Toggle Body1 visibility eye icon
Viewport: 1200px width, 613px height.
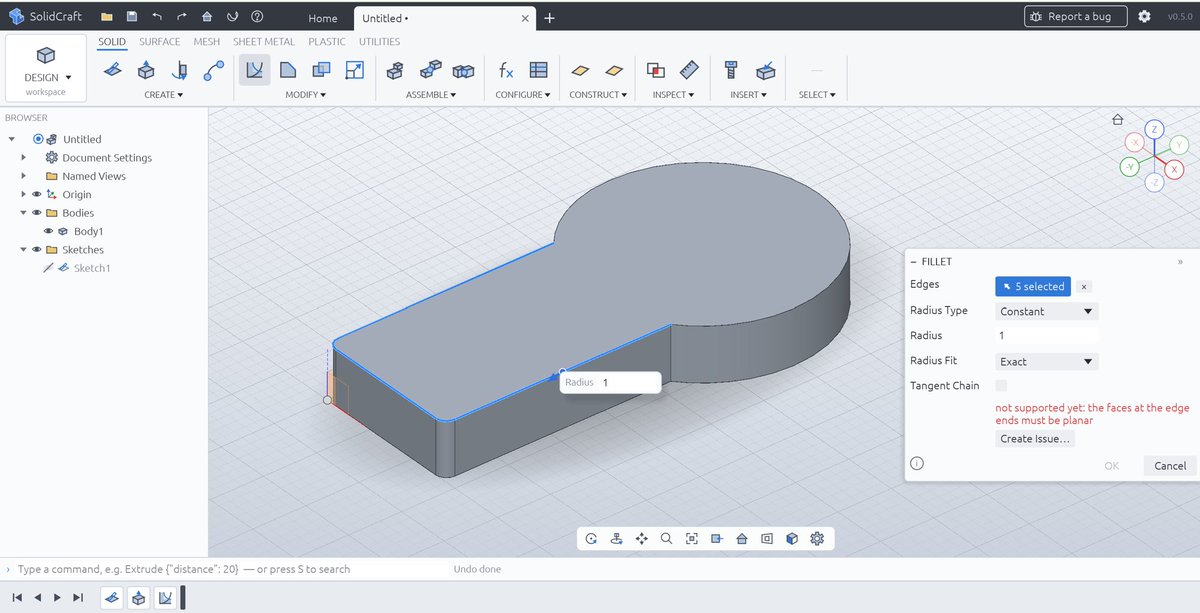point(48,231)
